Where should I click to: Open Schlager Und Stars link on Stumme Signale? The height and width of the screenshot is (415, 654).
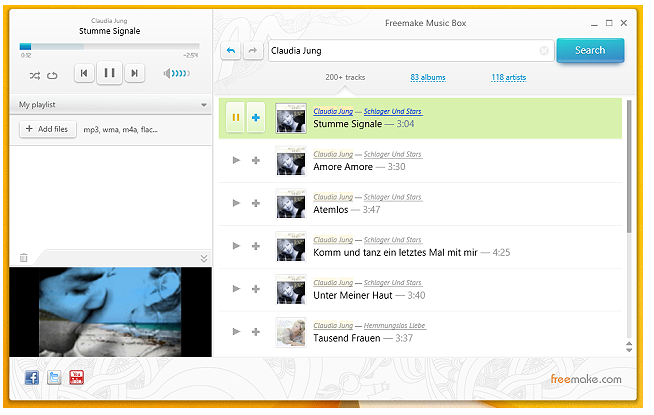(x=393, y=111)
